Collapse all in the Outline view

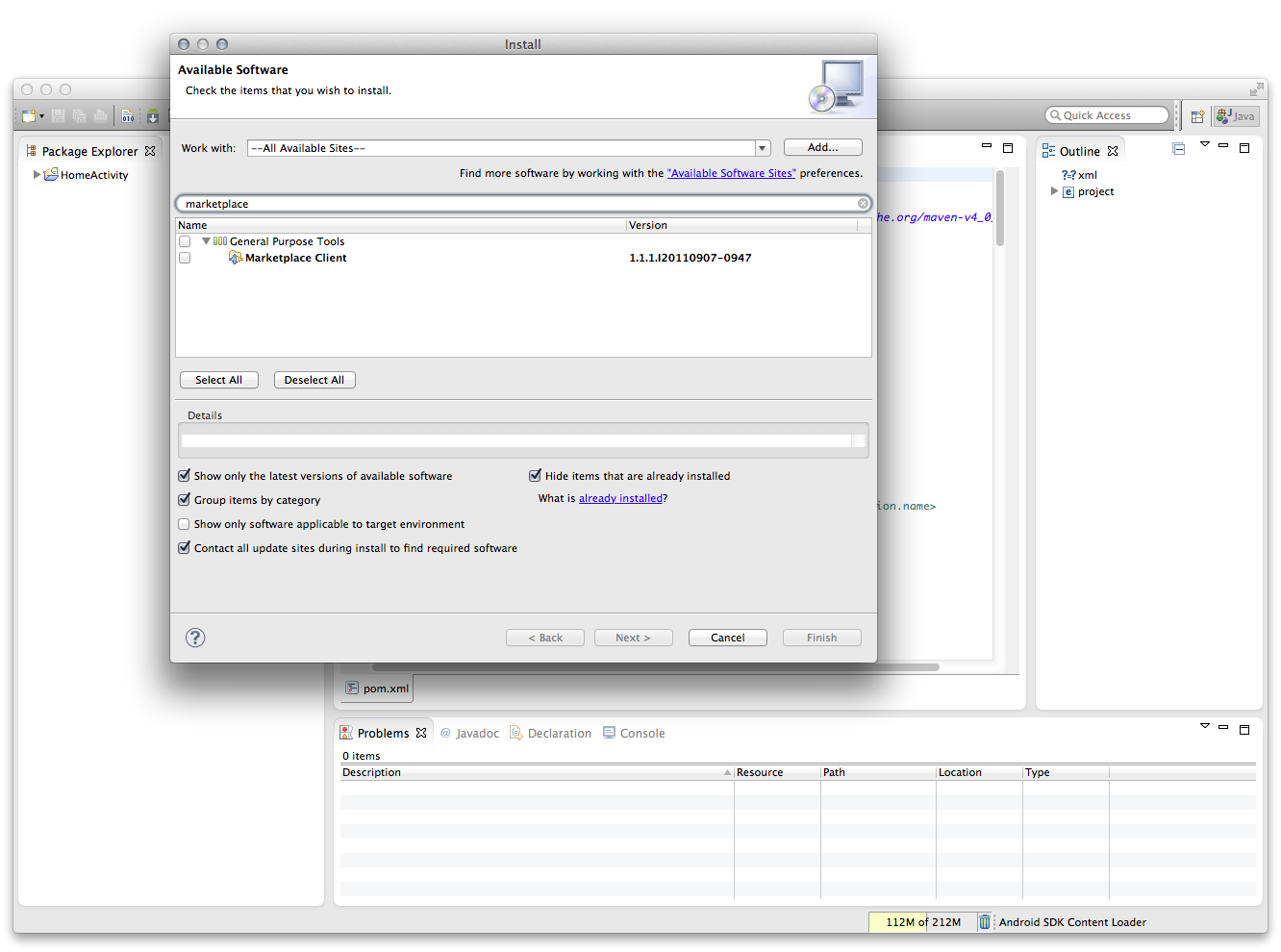[1178, 149]
